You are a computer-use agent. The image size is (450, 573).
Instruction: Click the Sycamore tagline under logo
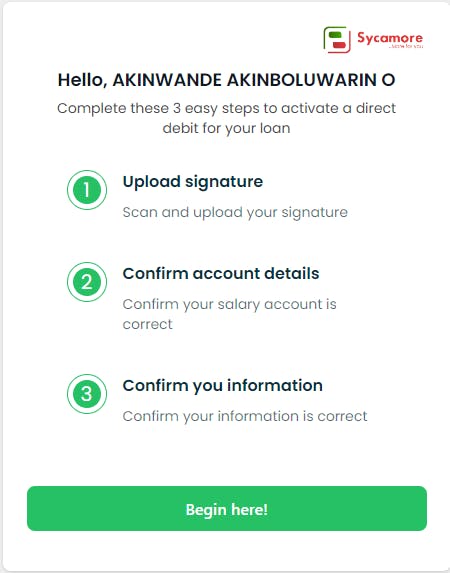pos(406,47)
